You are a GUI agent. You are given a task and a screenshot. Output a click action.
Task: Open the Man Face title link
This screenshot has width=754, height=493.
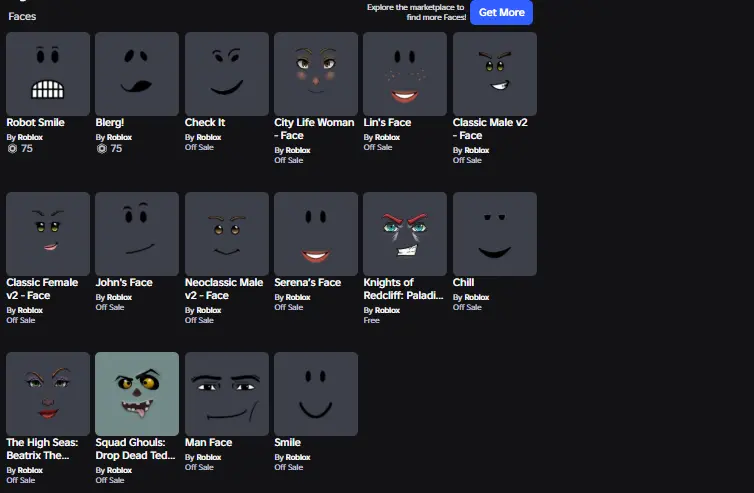[208, 443]
